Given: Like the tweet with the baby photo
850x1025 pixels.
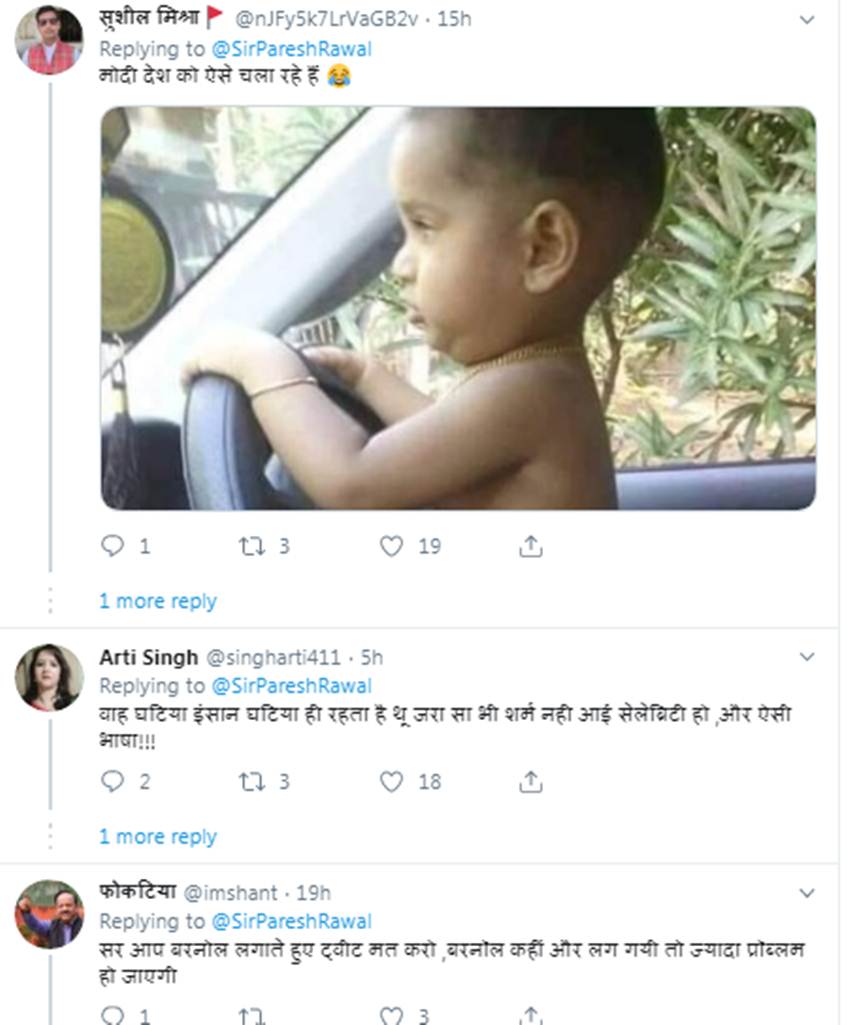Looking at the screenshot, I should [392, 546].
